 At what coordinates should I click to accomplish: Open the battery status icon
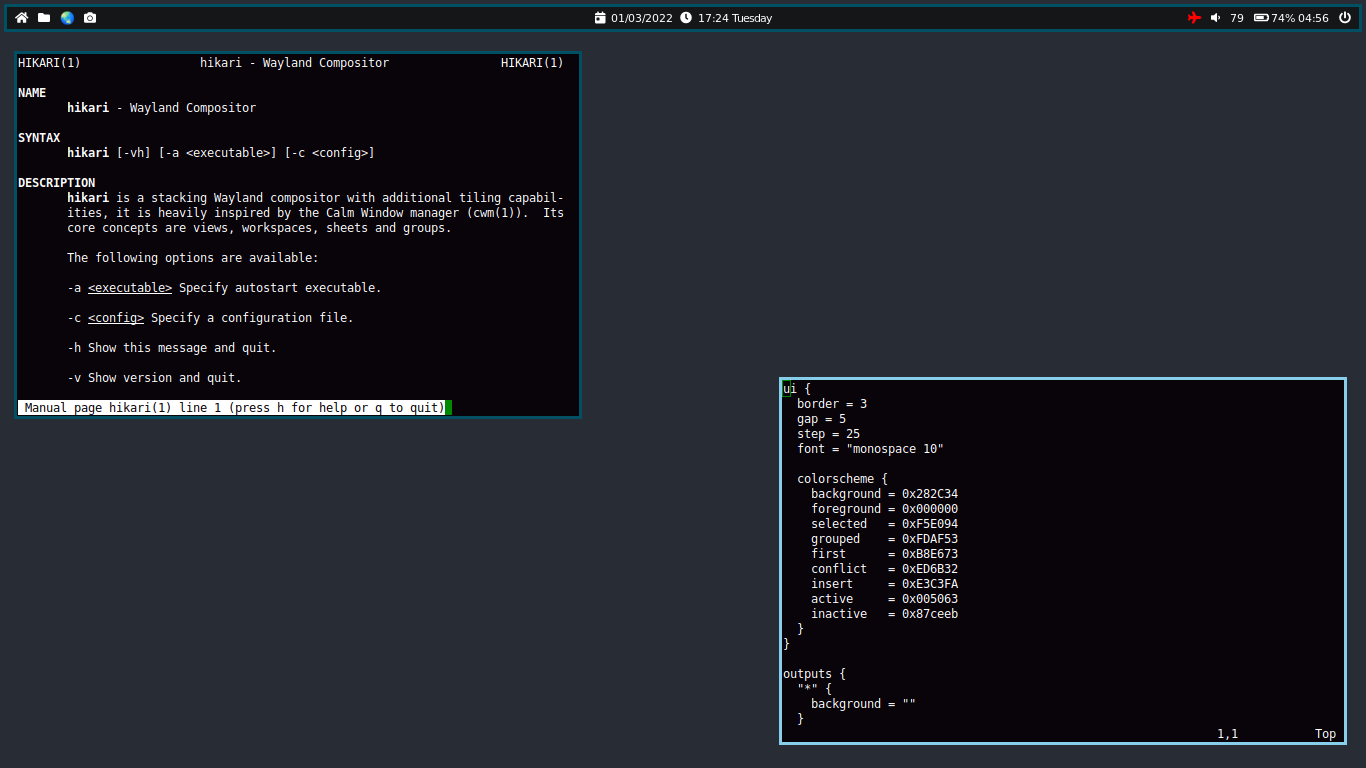pyautogui.click(x=1261, y=18)
